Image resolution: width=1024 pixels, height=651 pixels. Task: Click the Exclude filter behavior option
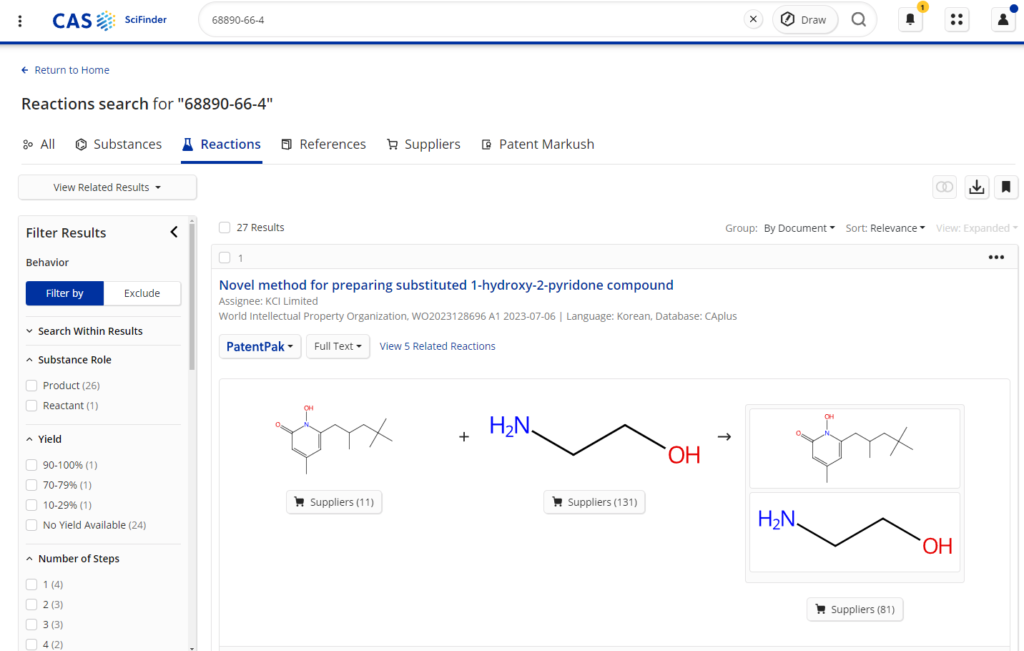[x=142, y=293]
